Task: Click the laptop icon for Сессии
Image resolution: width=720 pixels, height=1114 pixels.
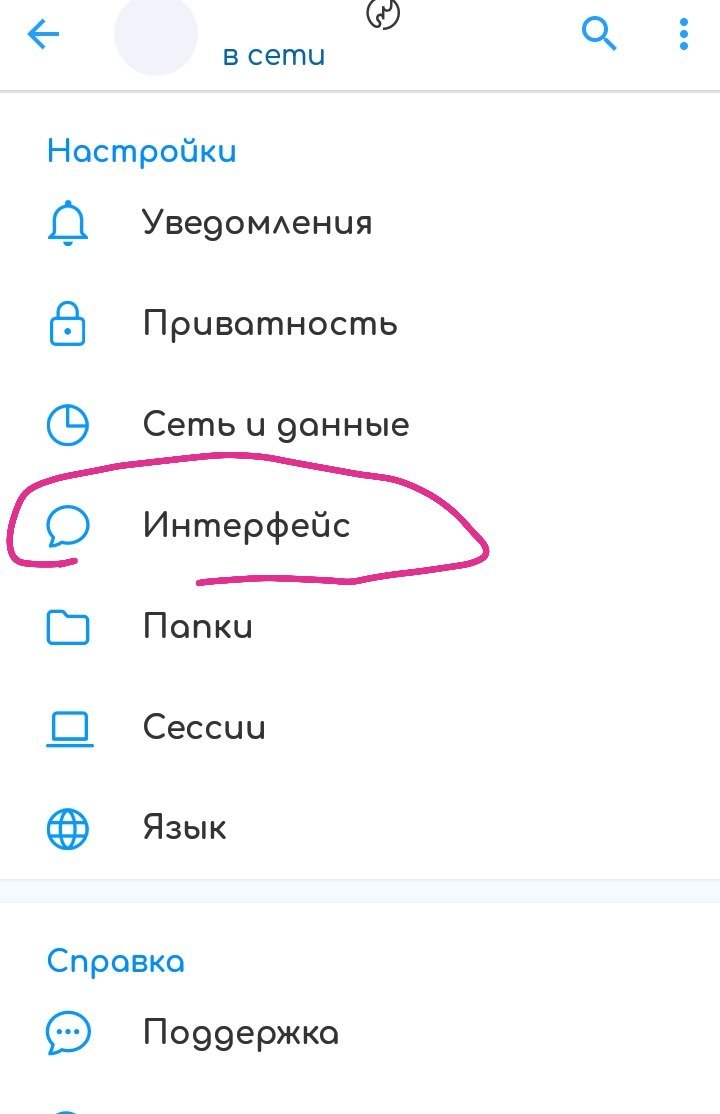Action: [70, 729]
